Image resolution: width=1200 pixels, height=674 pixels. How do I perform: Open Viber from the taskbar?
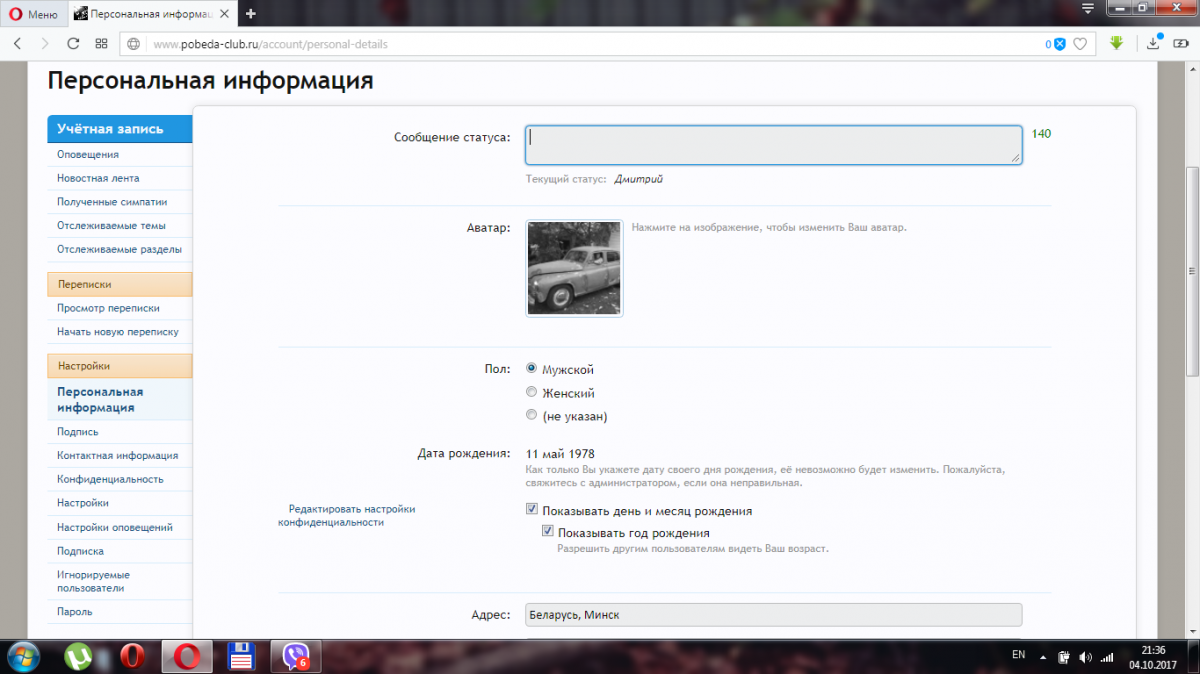296,656
